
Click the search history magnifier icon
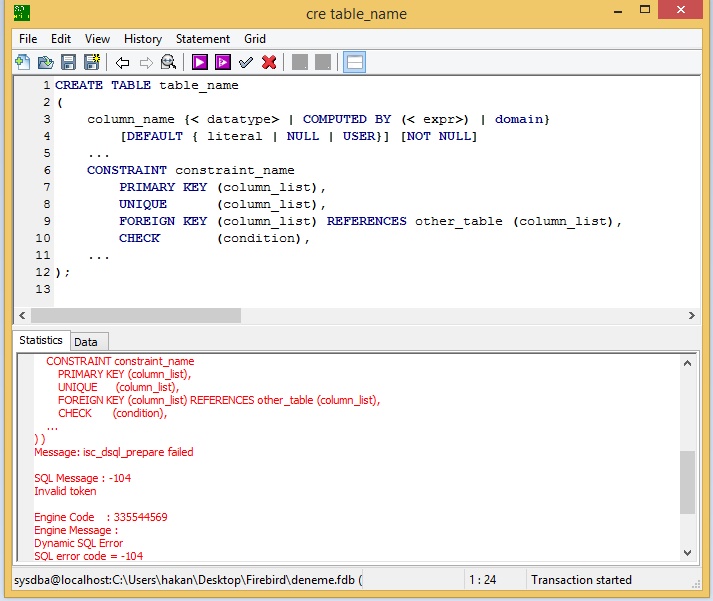(168, 62)
